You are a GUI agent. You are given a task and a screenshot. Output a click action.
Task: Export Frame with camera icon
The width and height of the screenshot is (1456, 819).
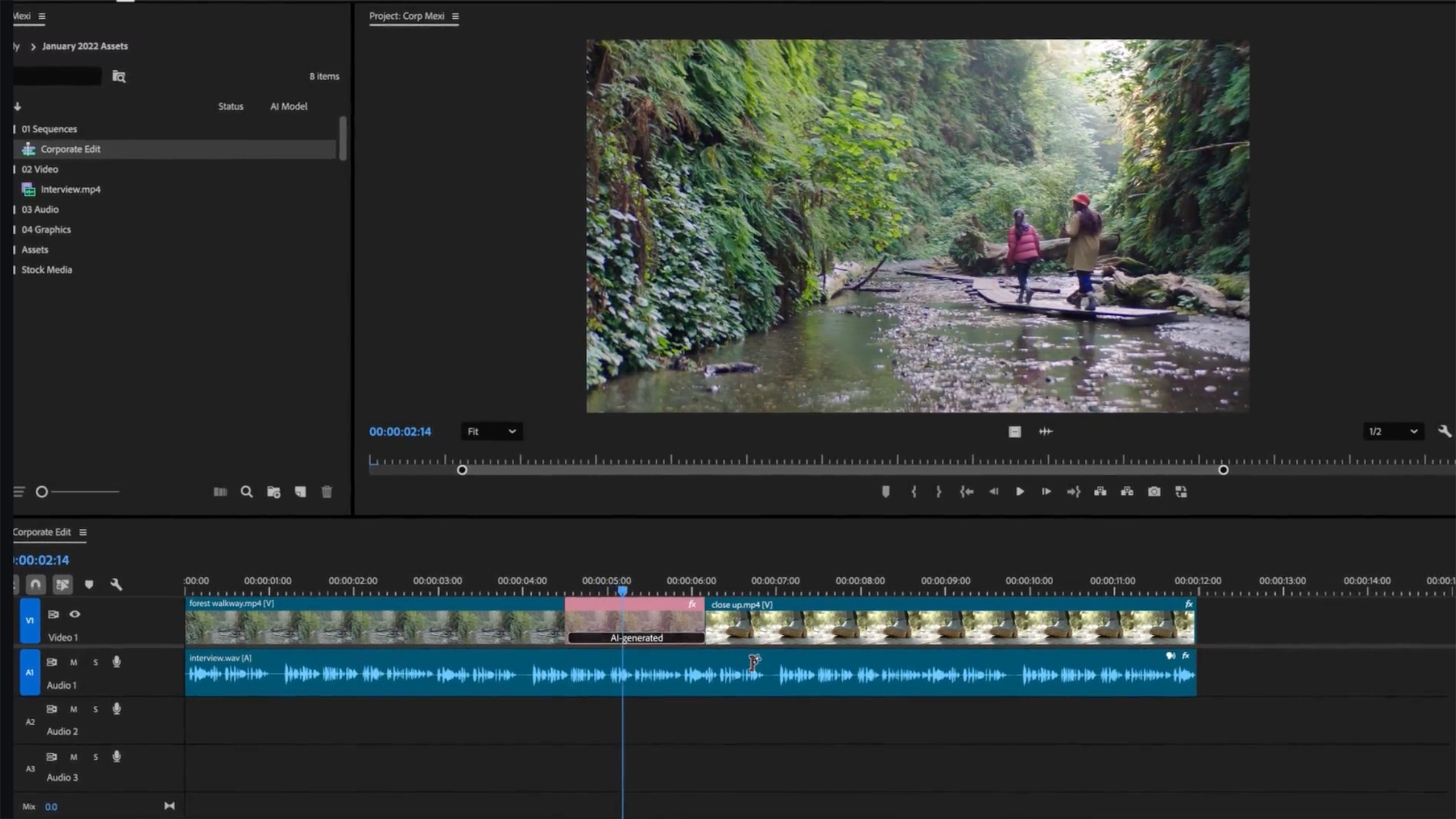(1154, 492)
